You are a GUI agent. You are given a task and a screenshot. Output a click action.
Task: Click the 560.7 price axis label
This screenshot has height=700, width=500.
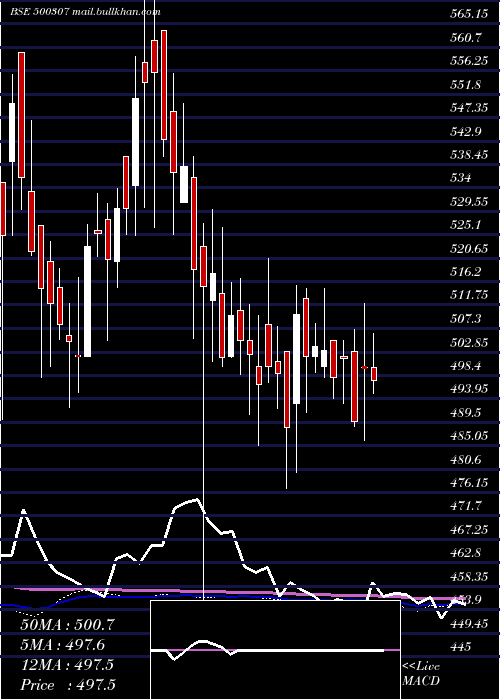pos(465,38)
